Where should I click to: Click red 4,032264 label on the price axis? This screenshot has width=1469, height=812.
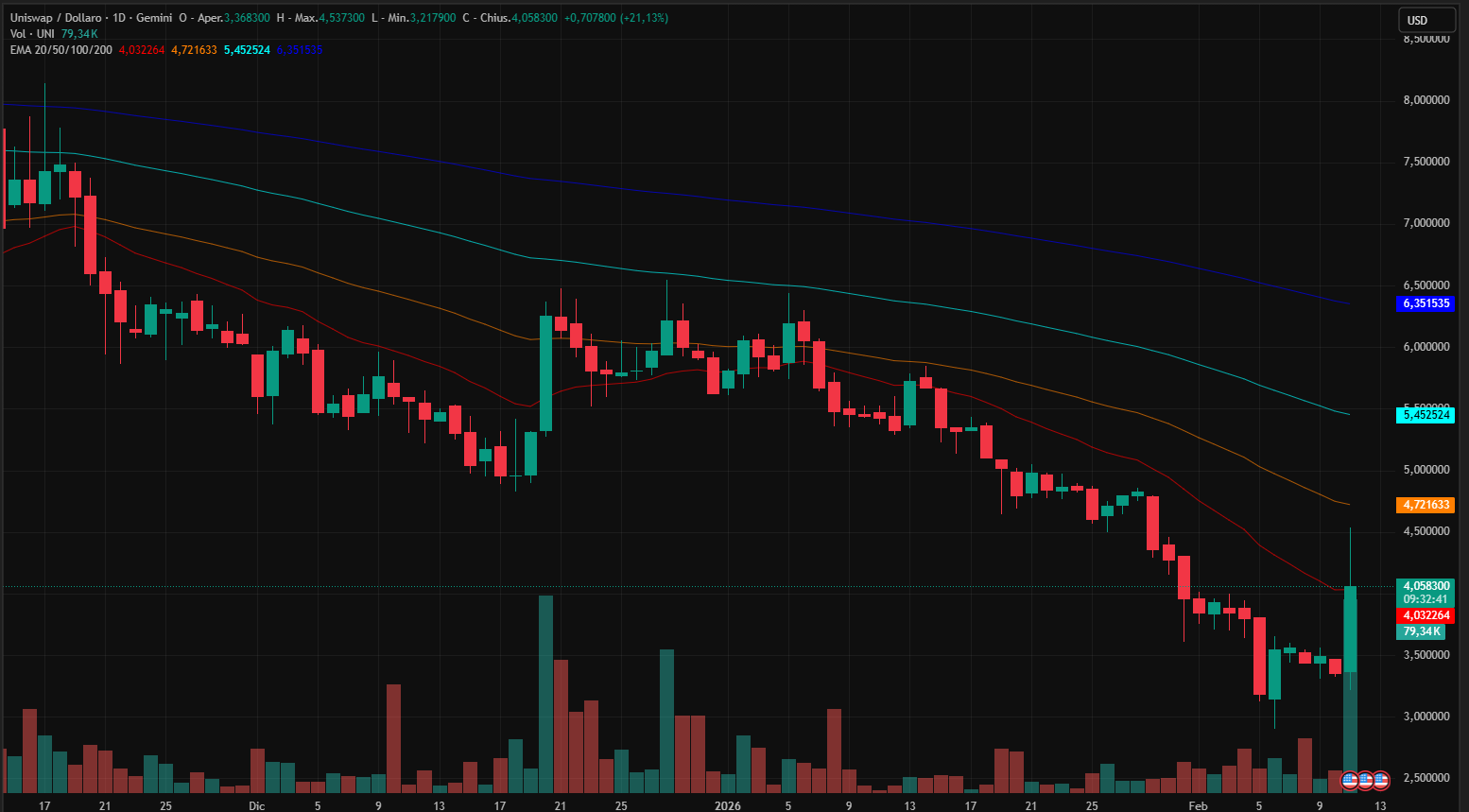[1426, 615]
